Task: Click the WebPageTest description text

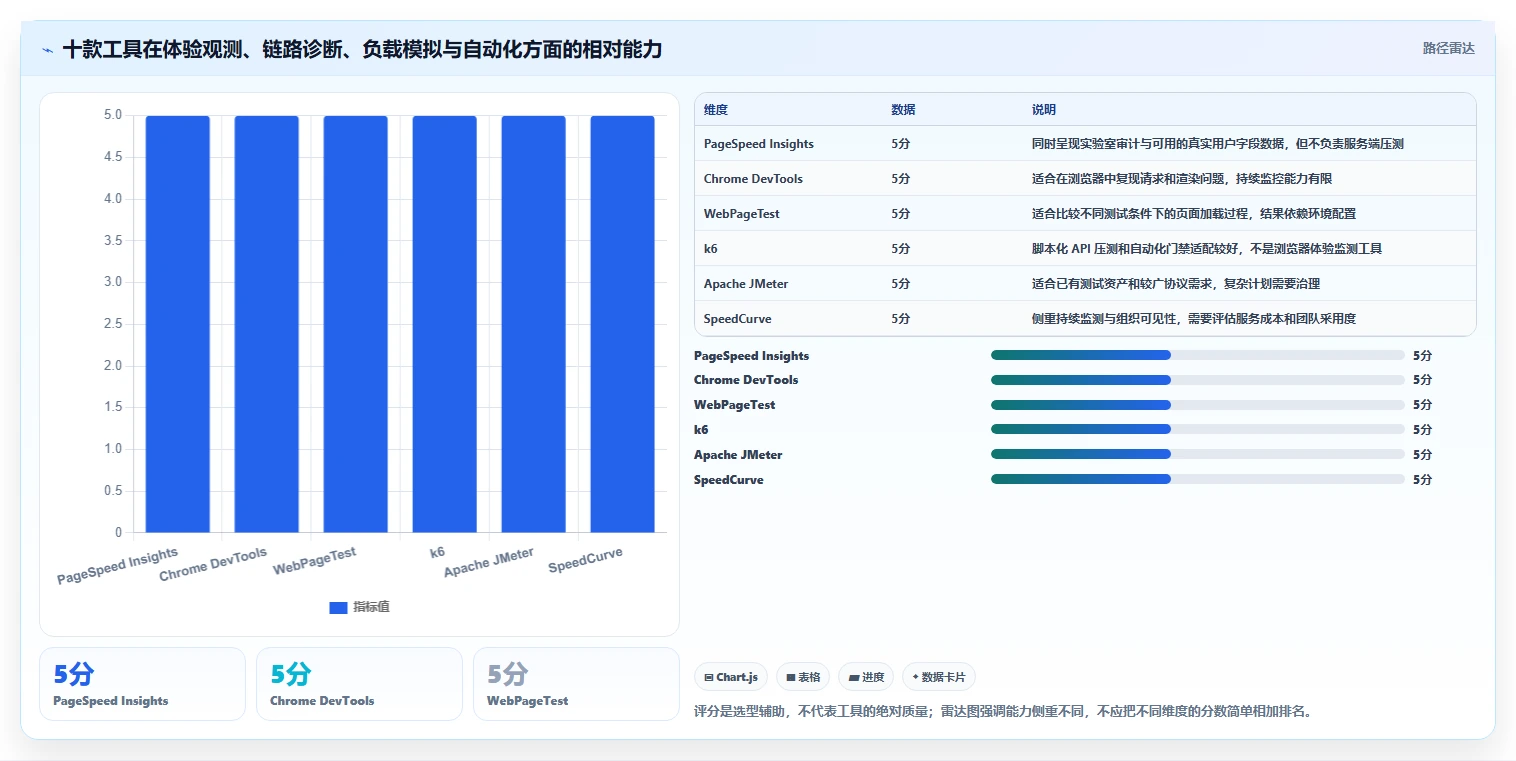Action: [1194, 214]
